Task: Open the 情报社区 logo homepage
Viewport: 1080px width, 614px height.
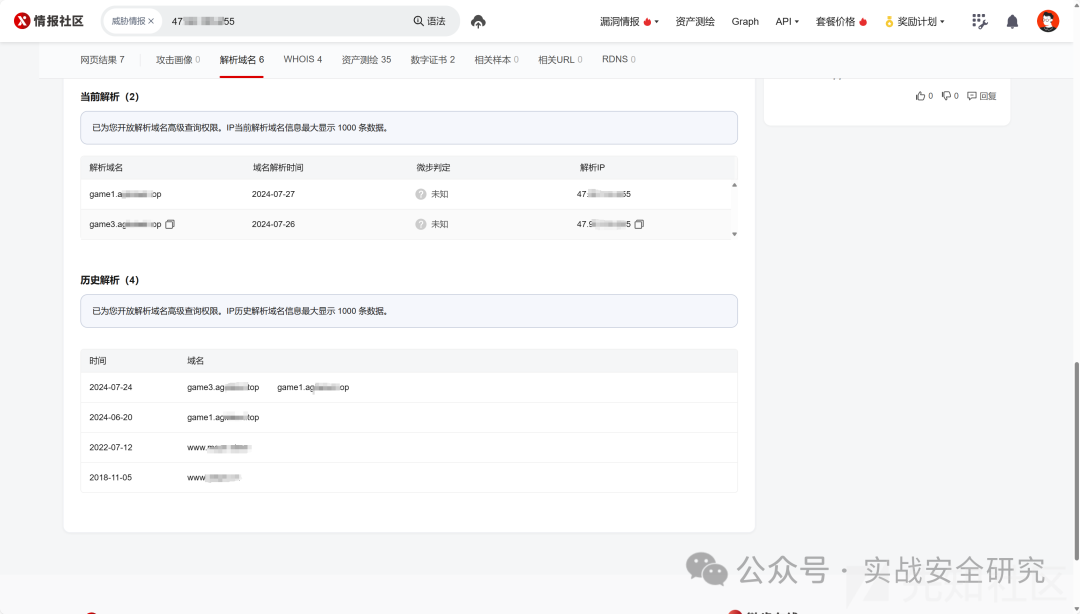Action: pos(49,21)
